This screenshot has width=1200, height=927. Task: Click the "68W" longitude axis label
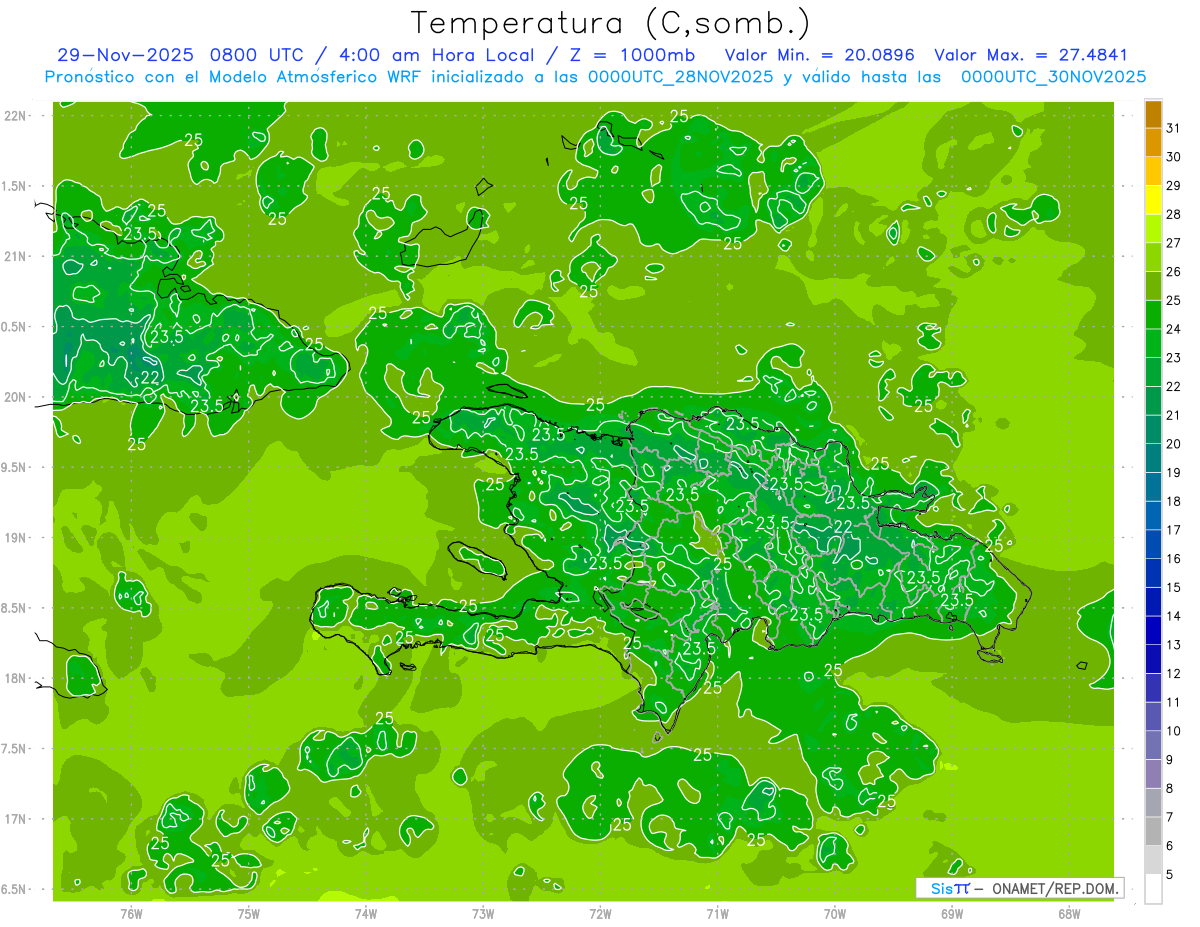coord(1069,913)
